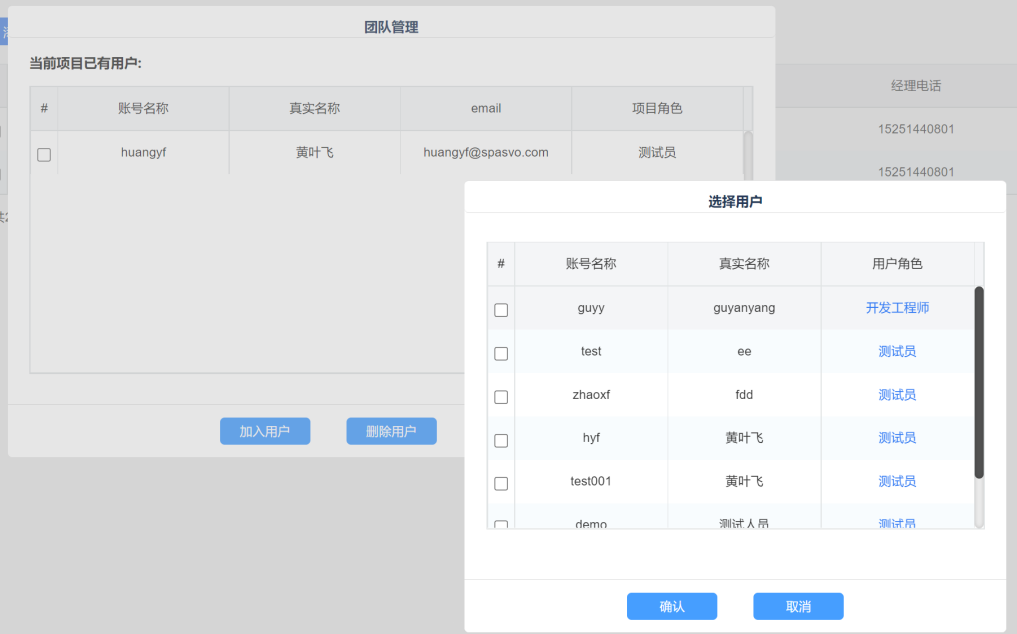The image size is (1017, 634).
Task: Click the 删除用户 button
Action: (x=391, y=431)
